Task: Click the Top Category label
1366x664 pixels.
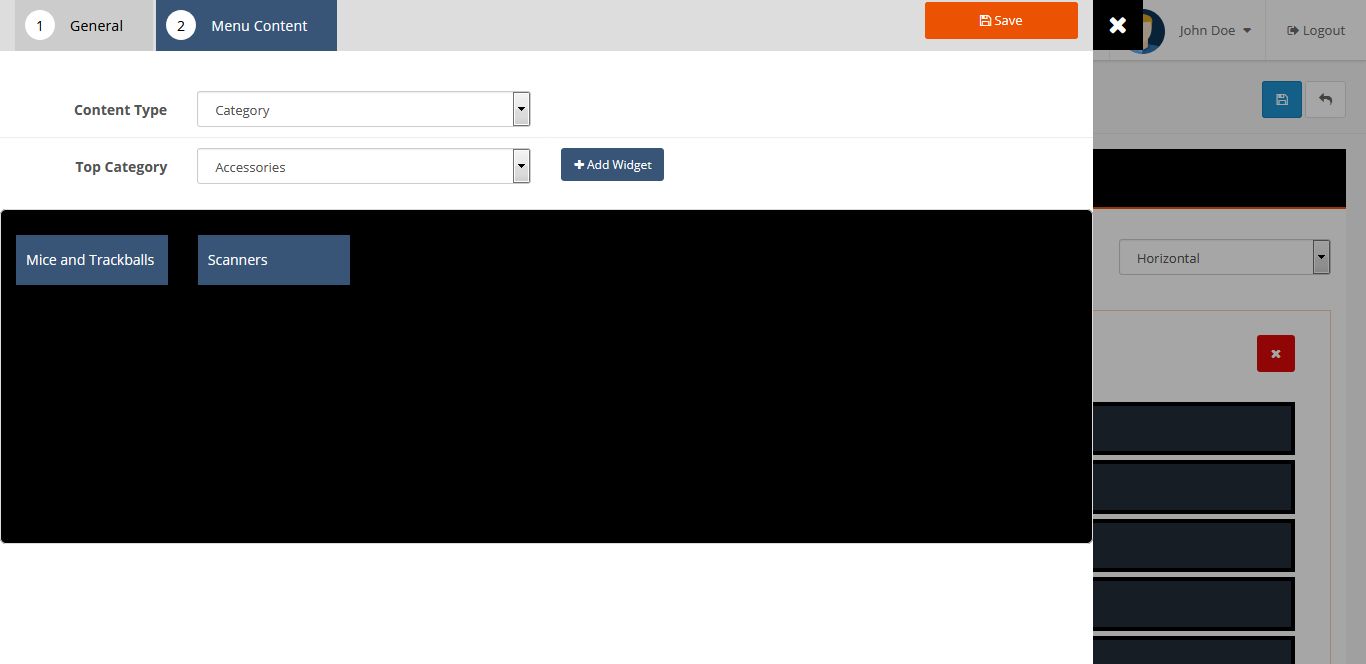Action: tap(121, 167)
